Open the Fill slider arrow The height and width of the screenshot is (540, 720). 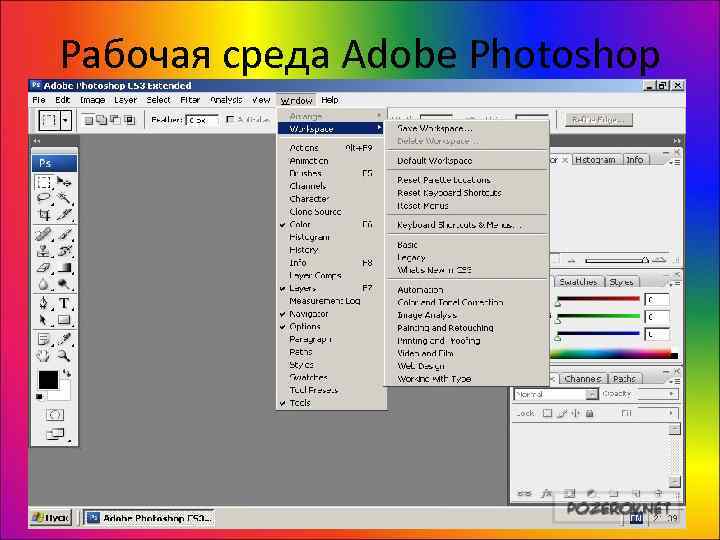(x=671, y=413)
